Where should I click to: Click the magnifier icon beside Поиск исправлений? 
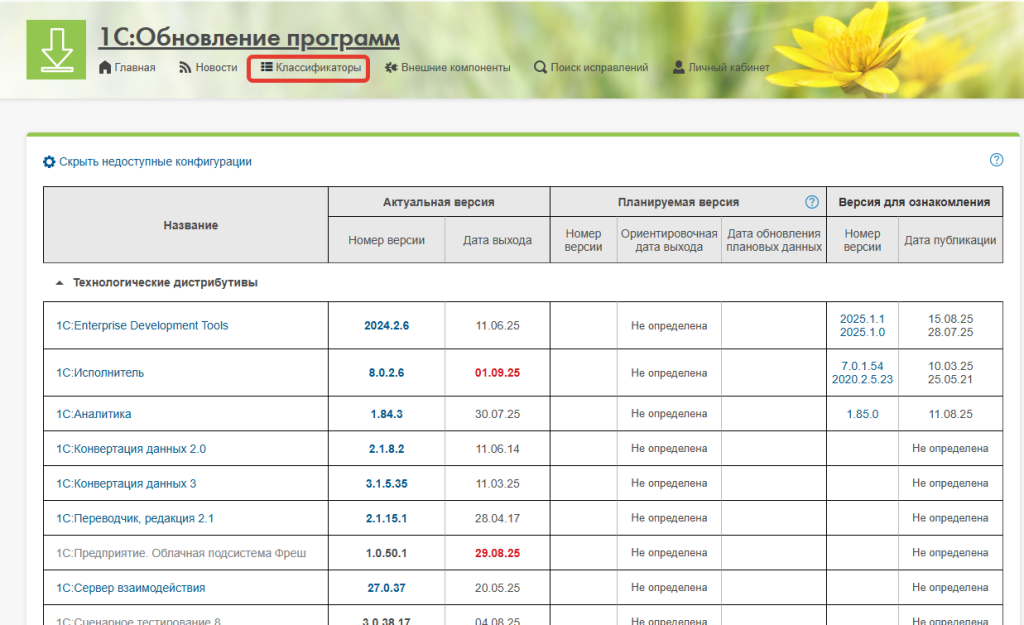[540, 68]
